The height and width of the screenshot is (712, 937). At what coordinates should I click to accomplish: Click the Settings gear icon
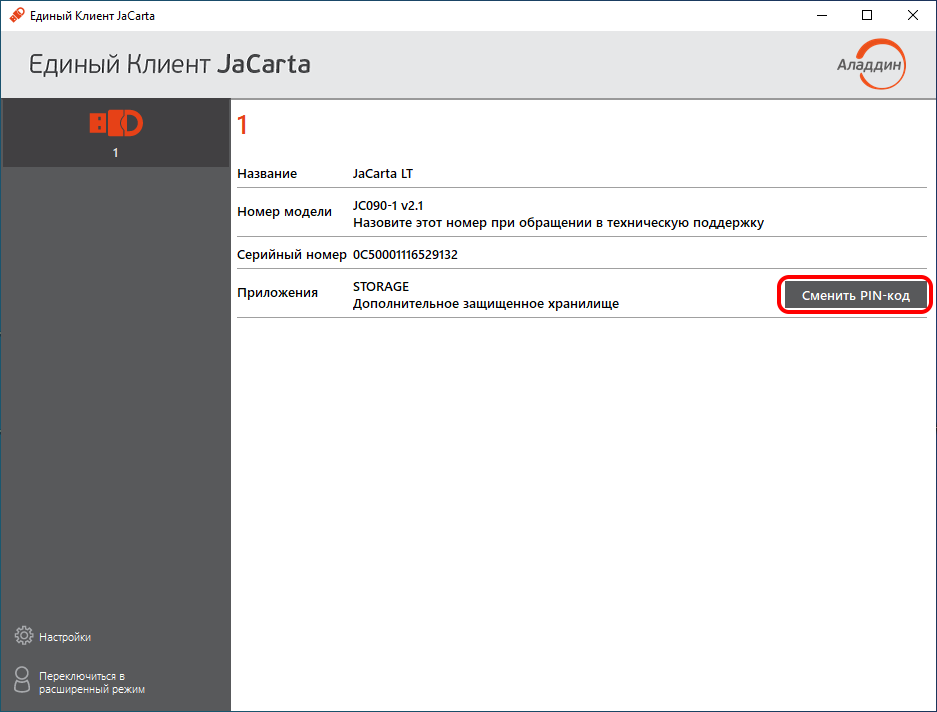tap(24, 636)
